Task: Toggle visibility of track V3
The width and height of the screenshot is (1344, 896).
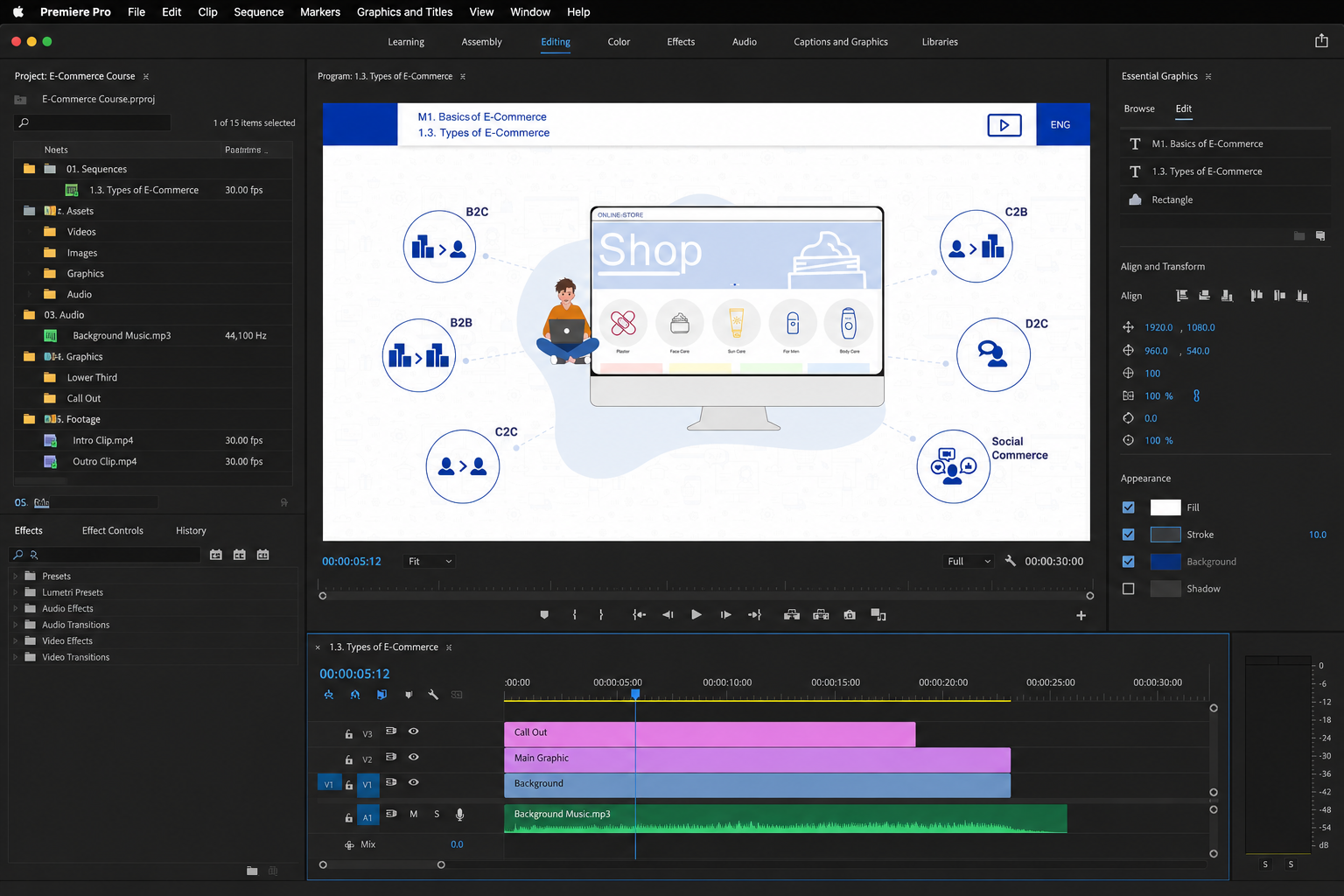Action: click(x=414, y=731)
